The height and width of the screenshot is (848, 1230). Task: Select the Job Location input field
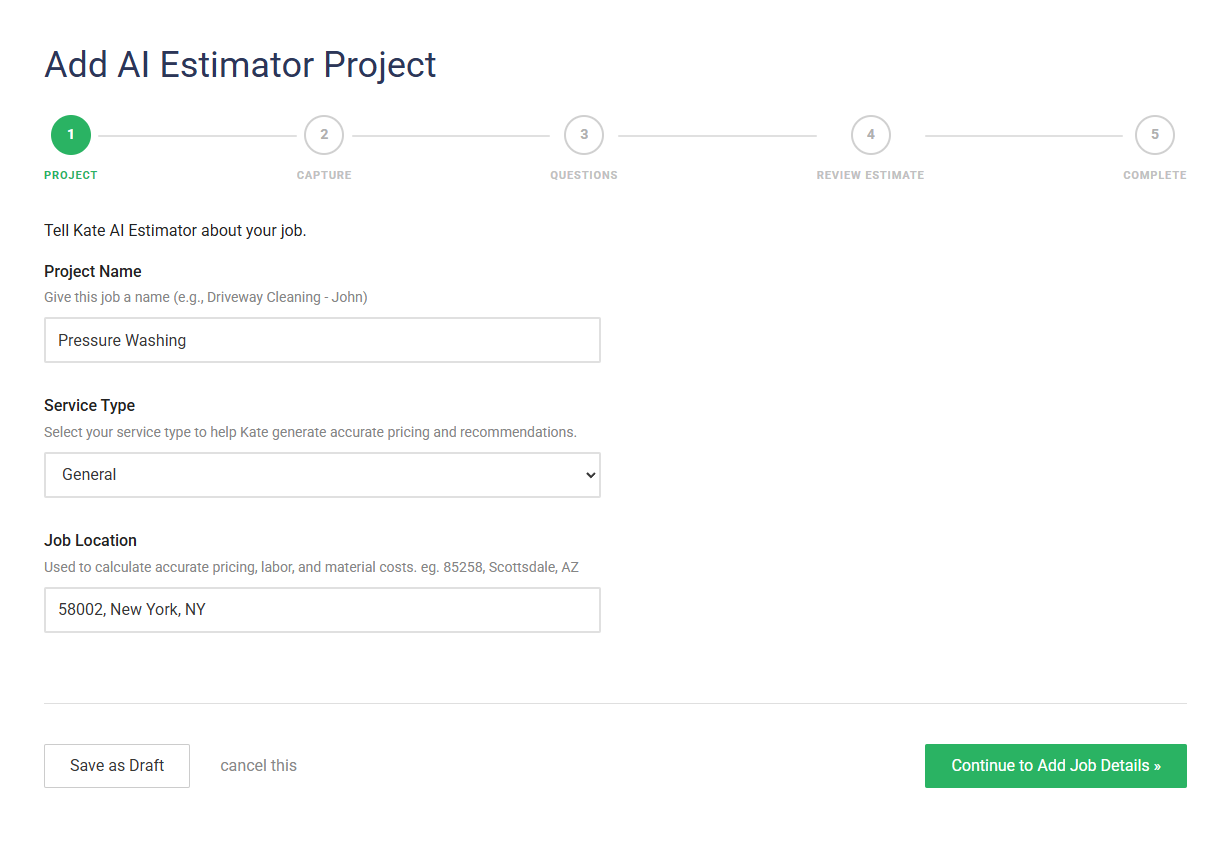322,609
